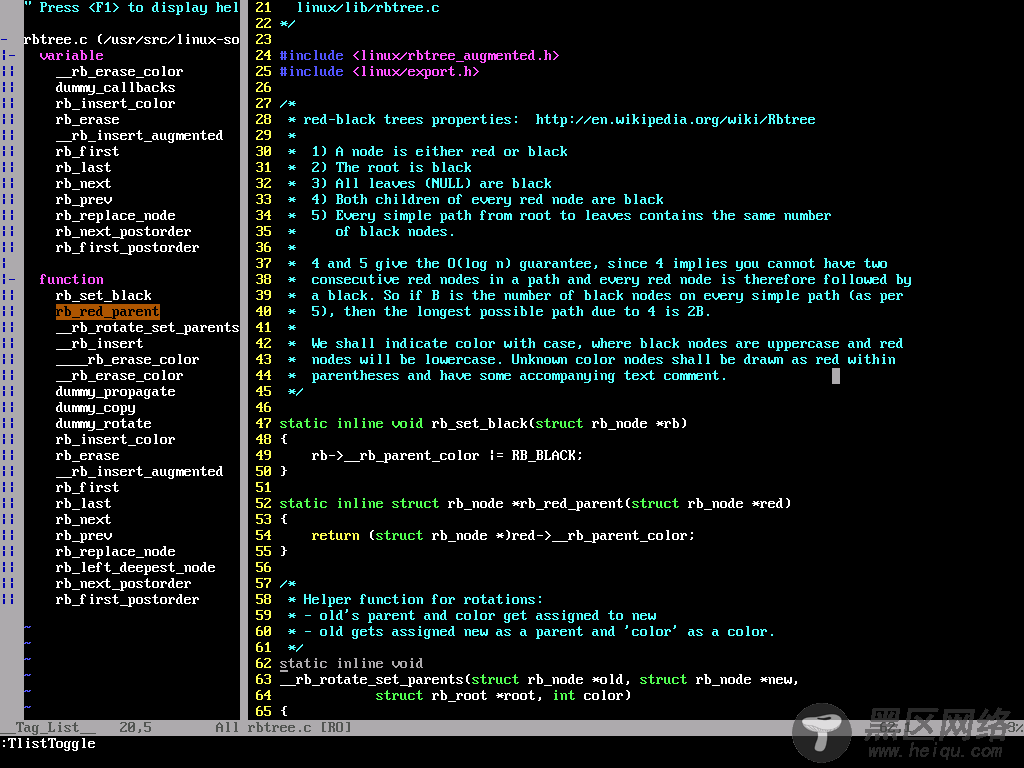
Task: Select rb_insert_color under the function section
Action: pos(116,440)
